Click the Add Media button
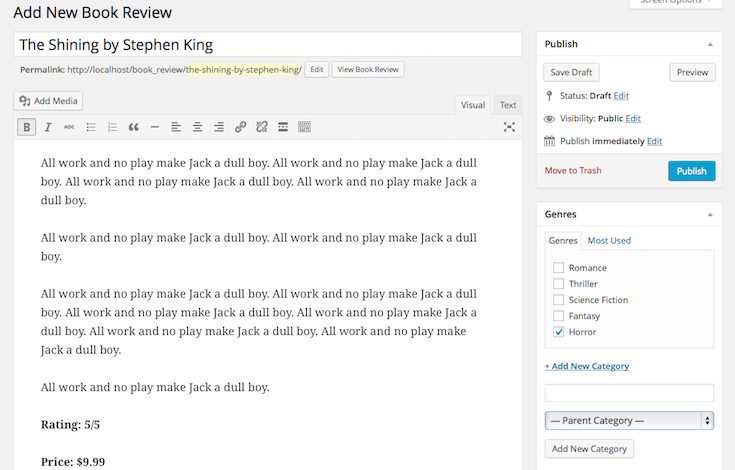This screenshot has height=470, width=735. [48, 101]
